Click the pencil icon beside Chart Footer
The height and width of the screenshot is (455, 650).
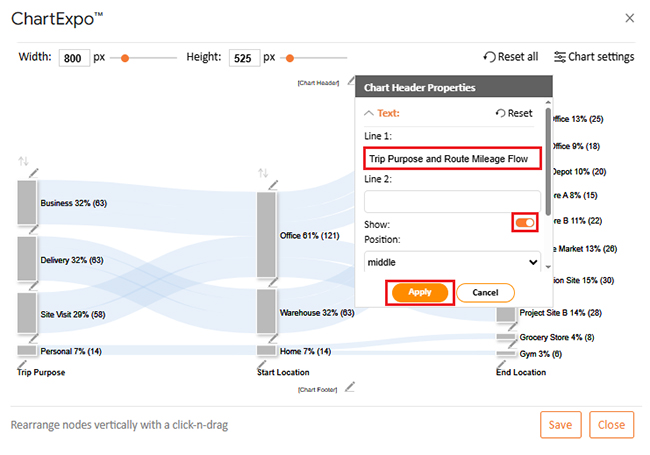(x=350, y=387)
